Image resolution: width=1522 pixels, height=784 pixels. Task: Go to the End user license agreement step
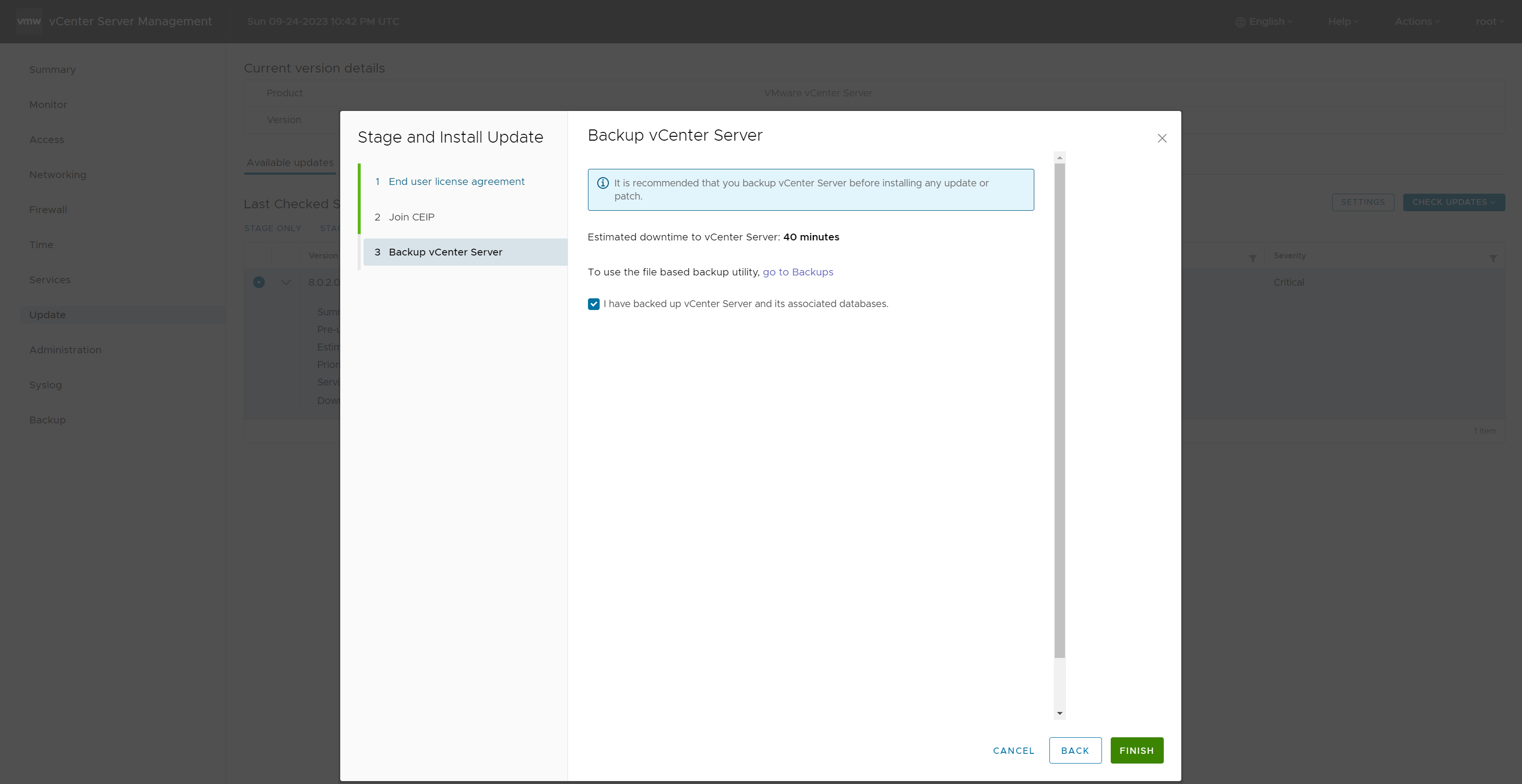point(456,182)
